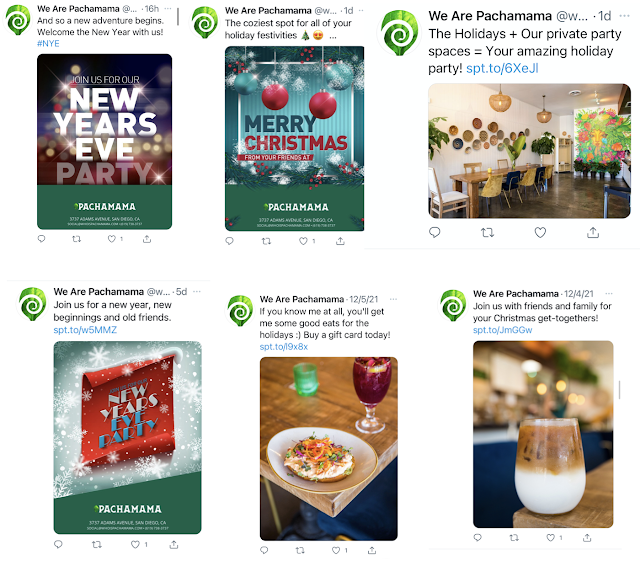Share the private party spaces tweet
640x566 pixels.
[x=593, y=233]
